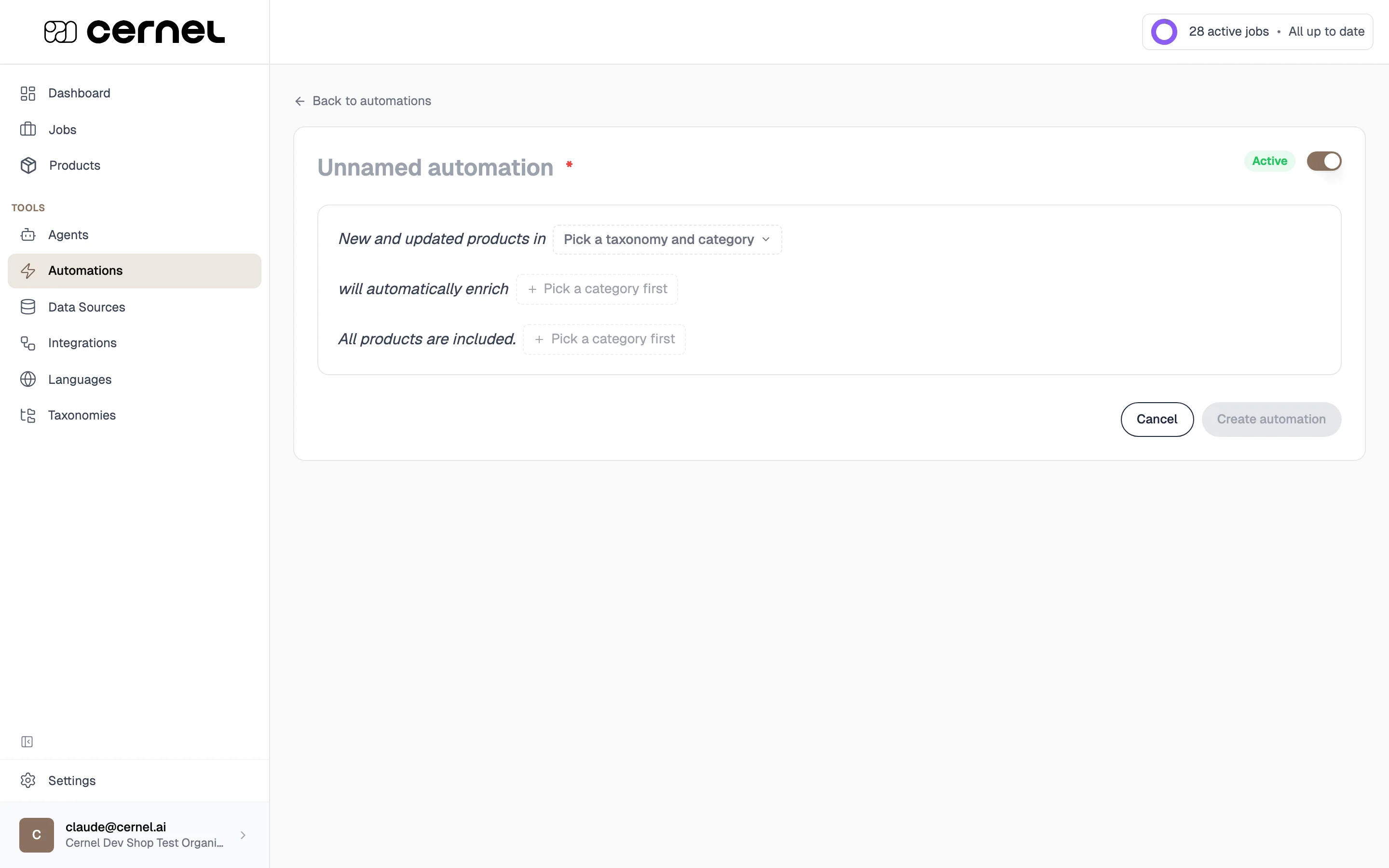Click the green Active status badge
Screen dimensions: 1389x868
pyautogui.click(x=1269, y=162)
